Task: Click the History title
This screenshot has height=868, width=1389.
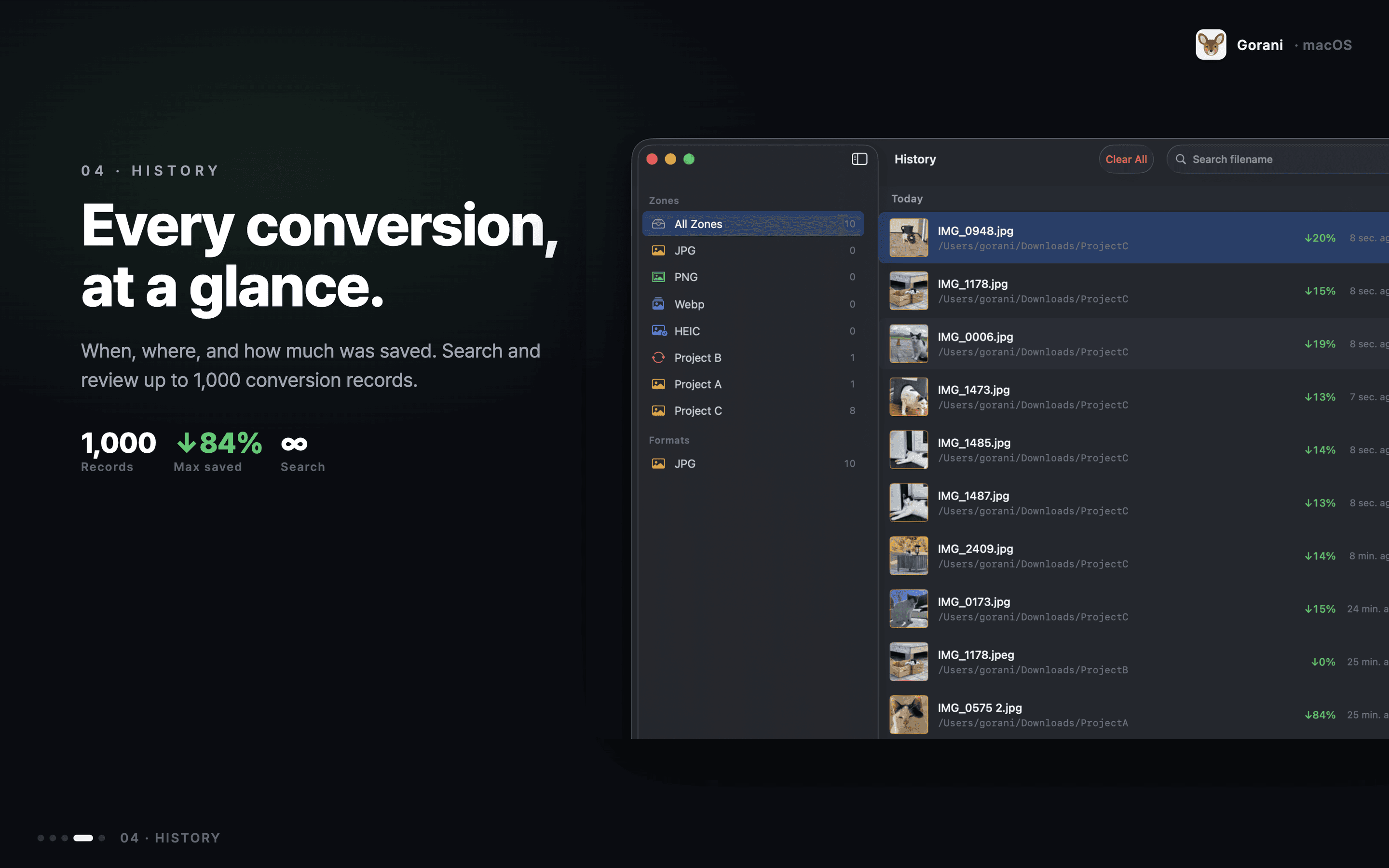Action: click(x=915, y=159)
